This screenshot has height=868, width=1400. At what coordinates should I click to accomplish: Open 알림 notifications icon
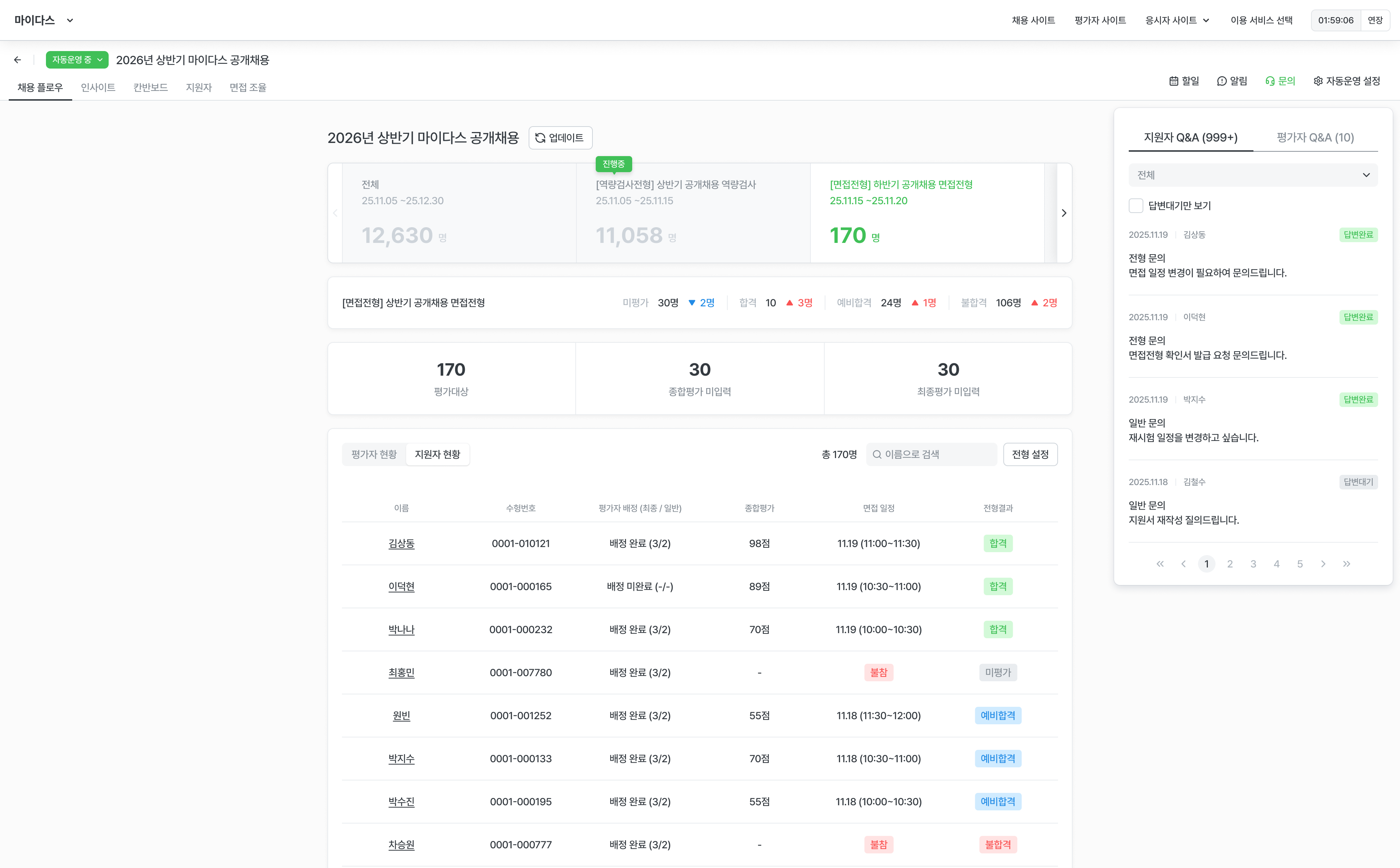[1222, 81]
